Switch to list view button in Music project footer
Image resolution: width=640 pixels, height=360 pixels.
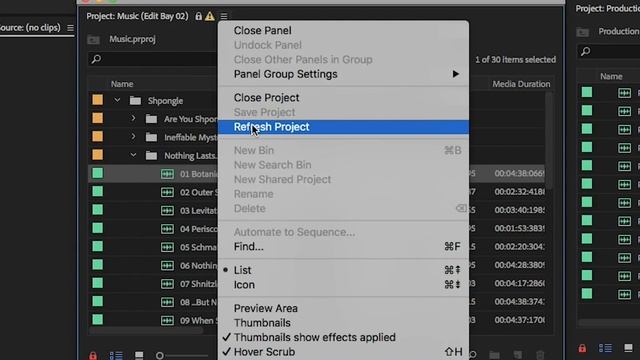[x=116, y=356]
